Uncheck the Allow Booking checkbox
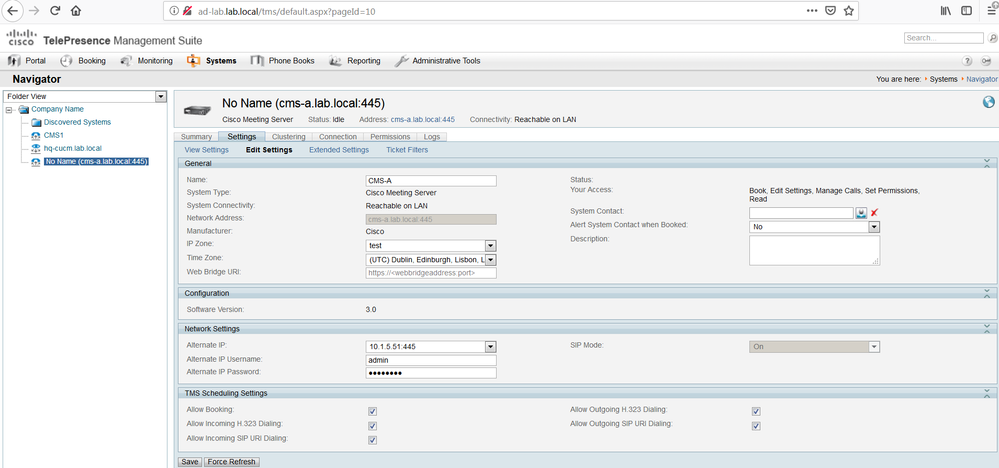Image resolution: width=999 pixels, height=468 pixels. [x=373, y=411]
